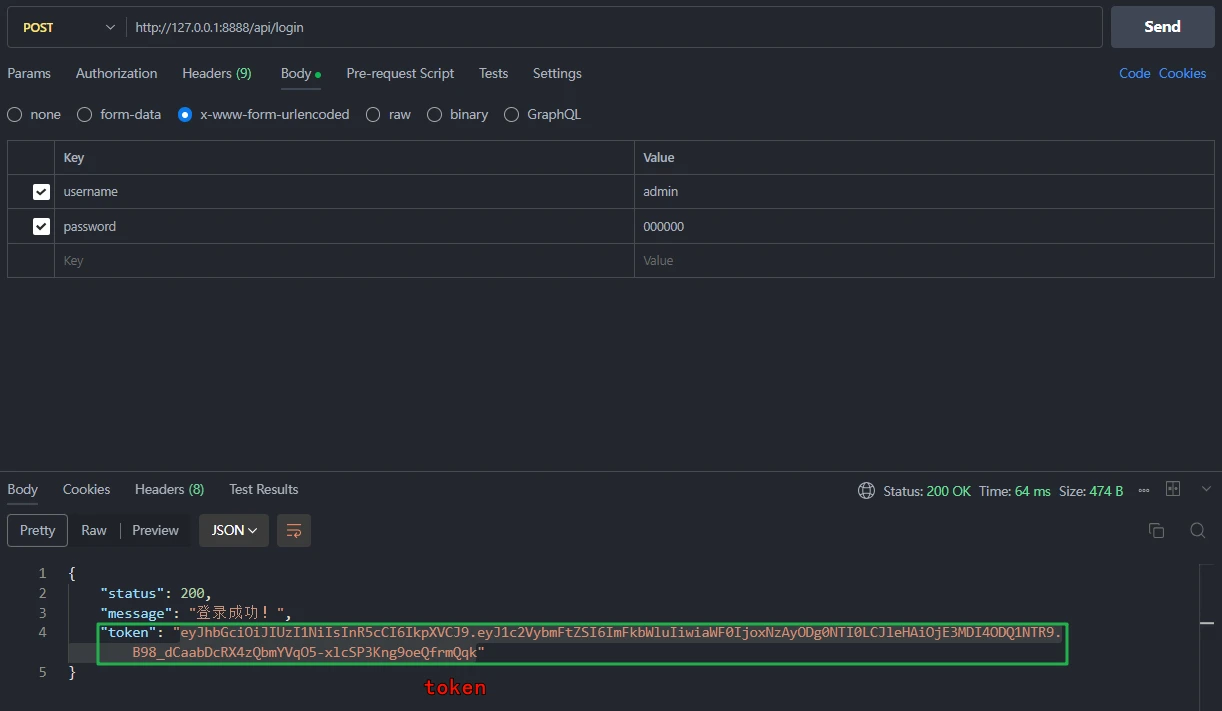Uncheck the password parameter checkbox
This screenshot has width=1222, height=711.
click(x=41, y=227)
